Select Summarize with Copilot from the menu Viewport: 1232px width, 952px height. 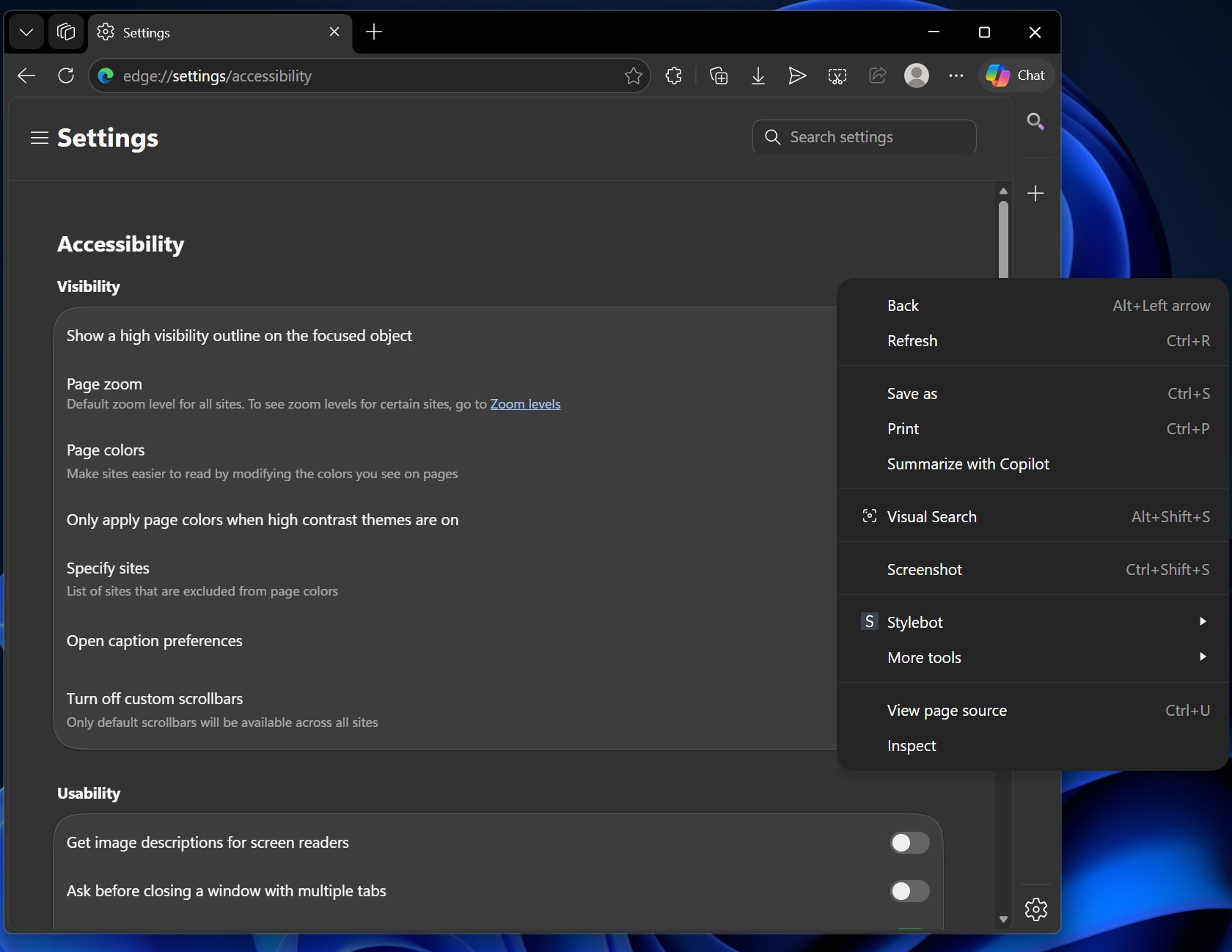[968, 464]
